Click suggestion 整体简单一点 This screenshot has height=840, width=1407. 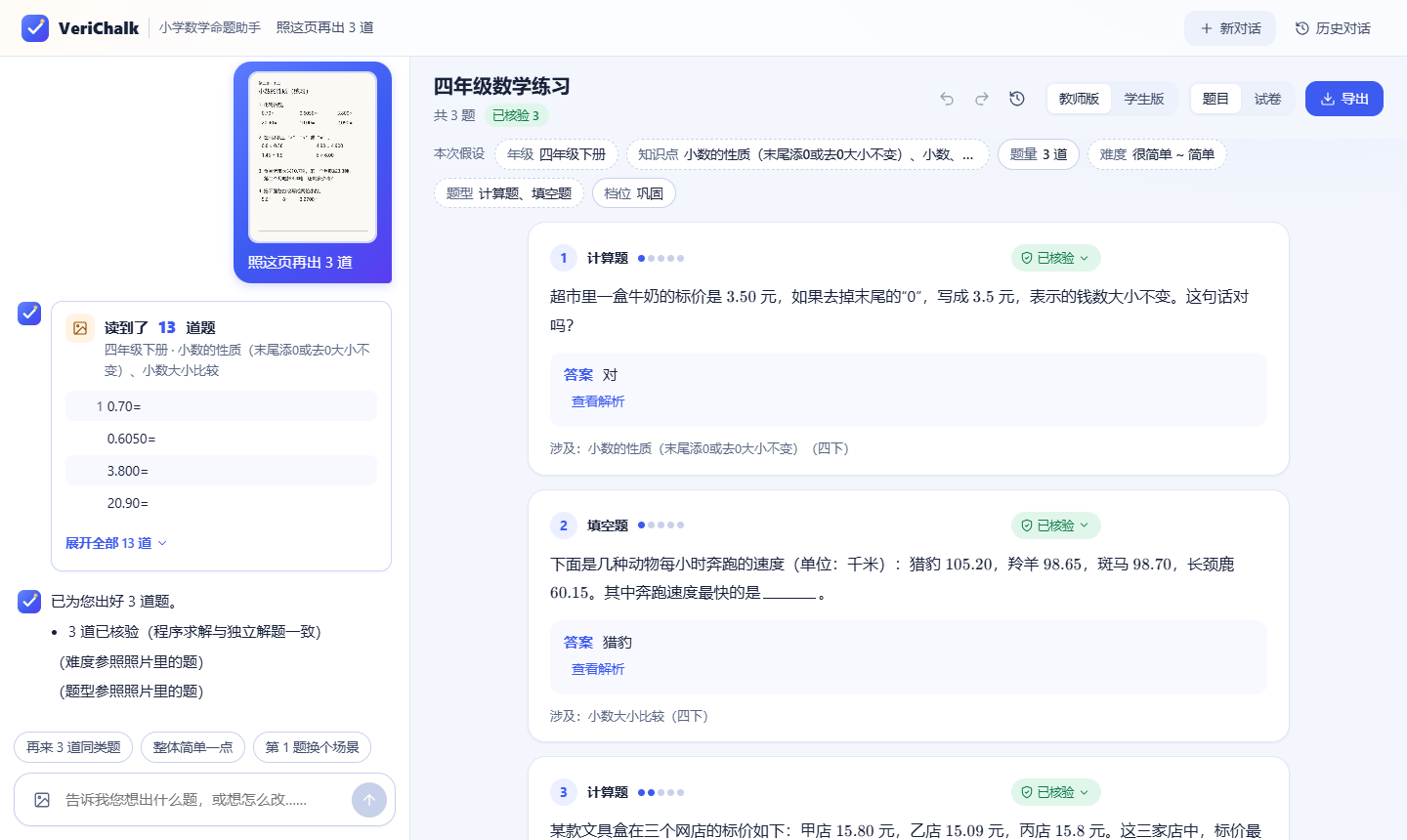192,747
